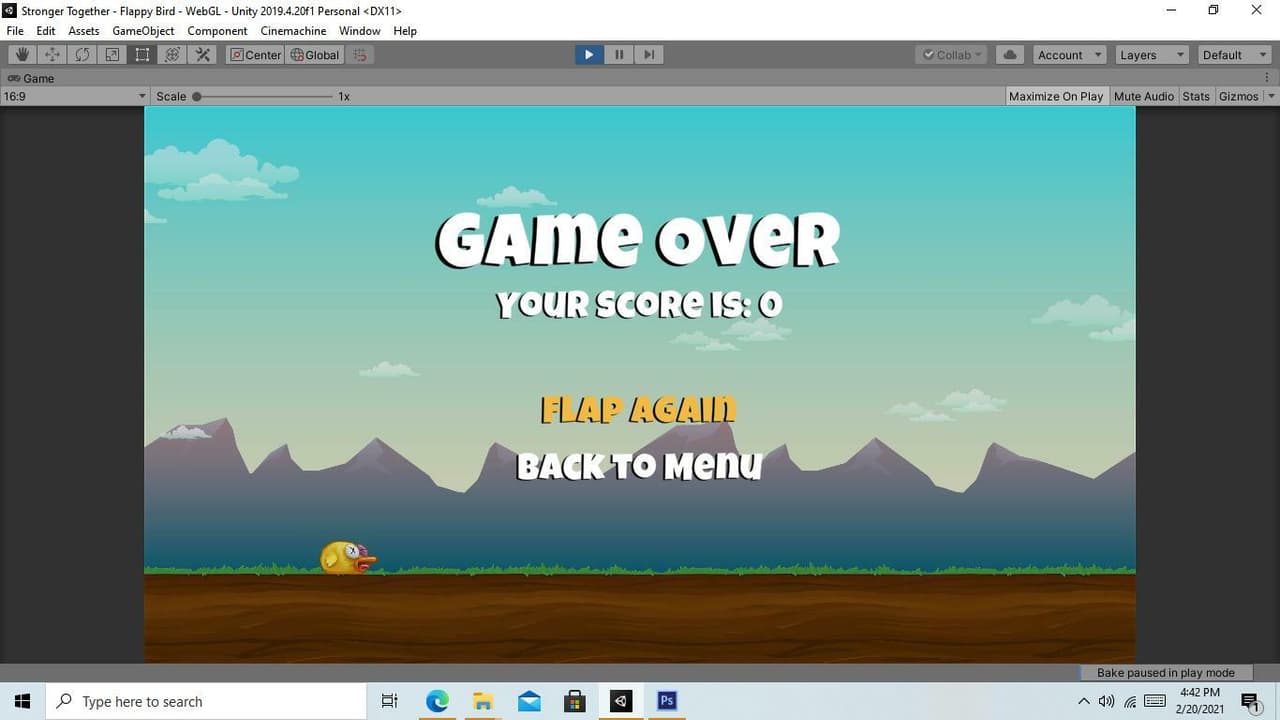This screenshot has width=1280, height=720.
Task: Toggle pivot mode Center button
Action: 256,55
